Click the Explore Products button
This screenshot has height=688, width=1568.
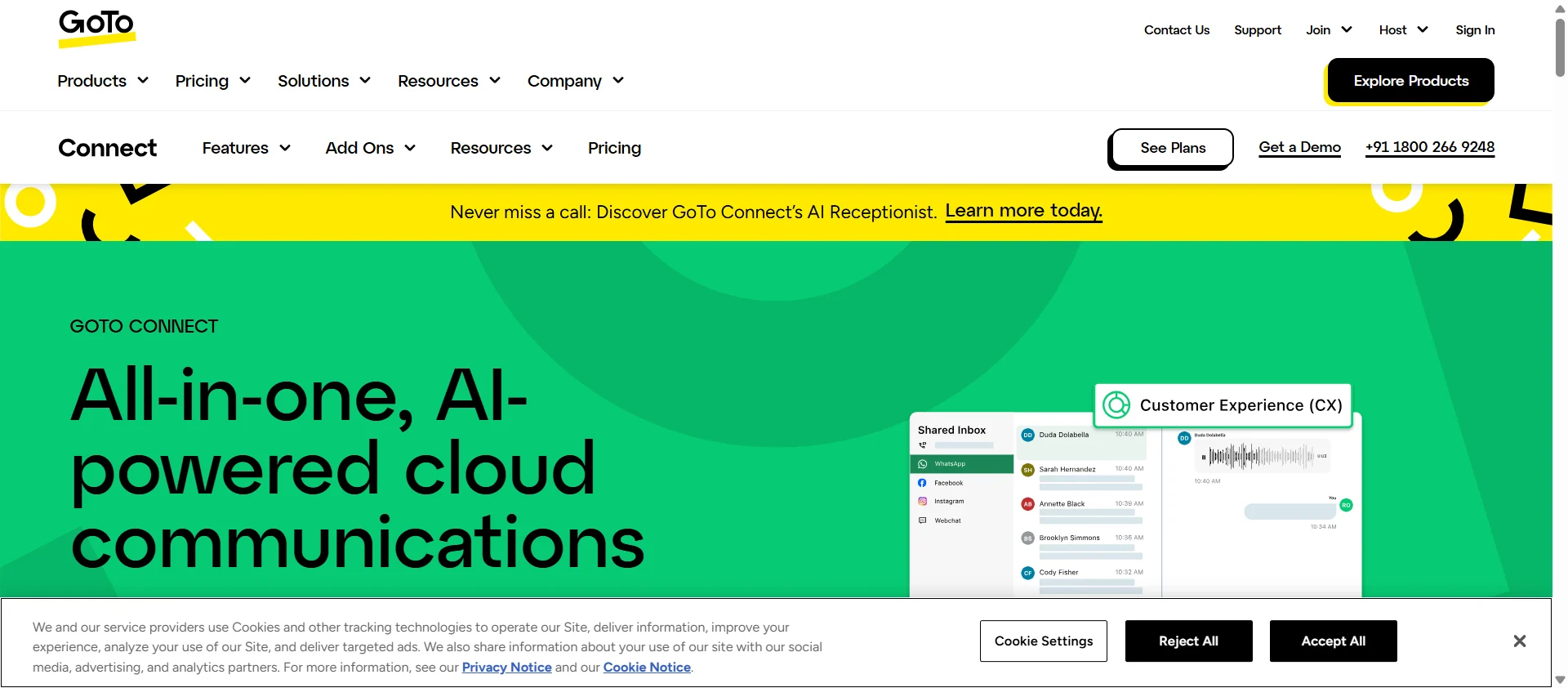coord(1410,81)
